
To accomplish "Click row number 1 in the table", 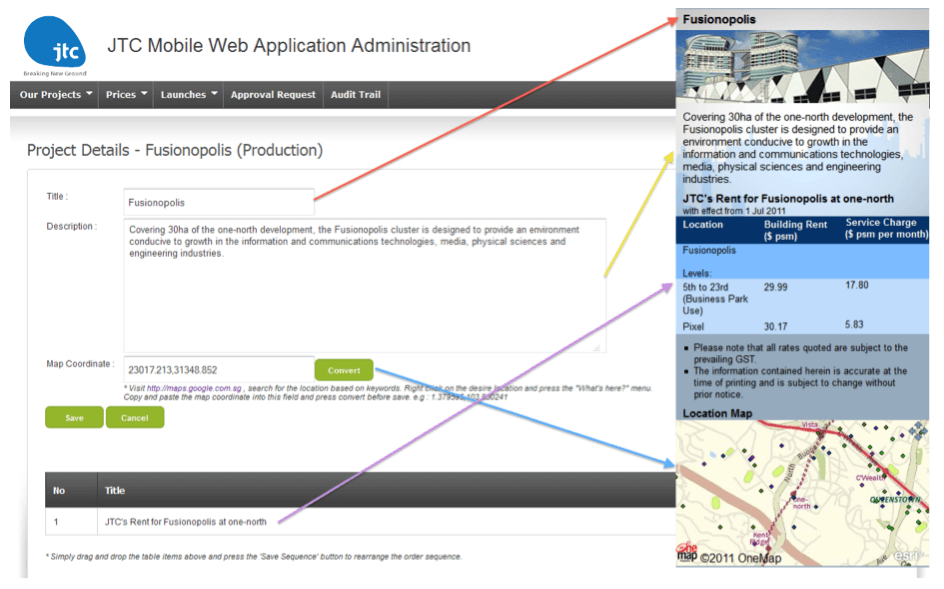I will (56, 522).
